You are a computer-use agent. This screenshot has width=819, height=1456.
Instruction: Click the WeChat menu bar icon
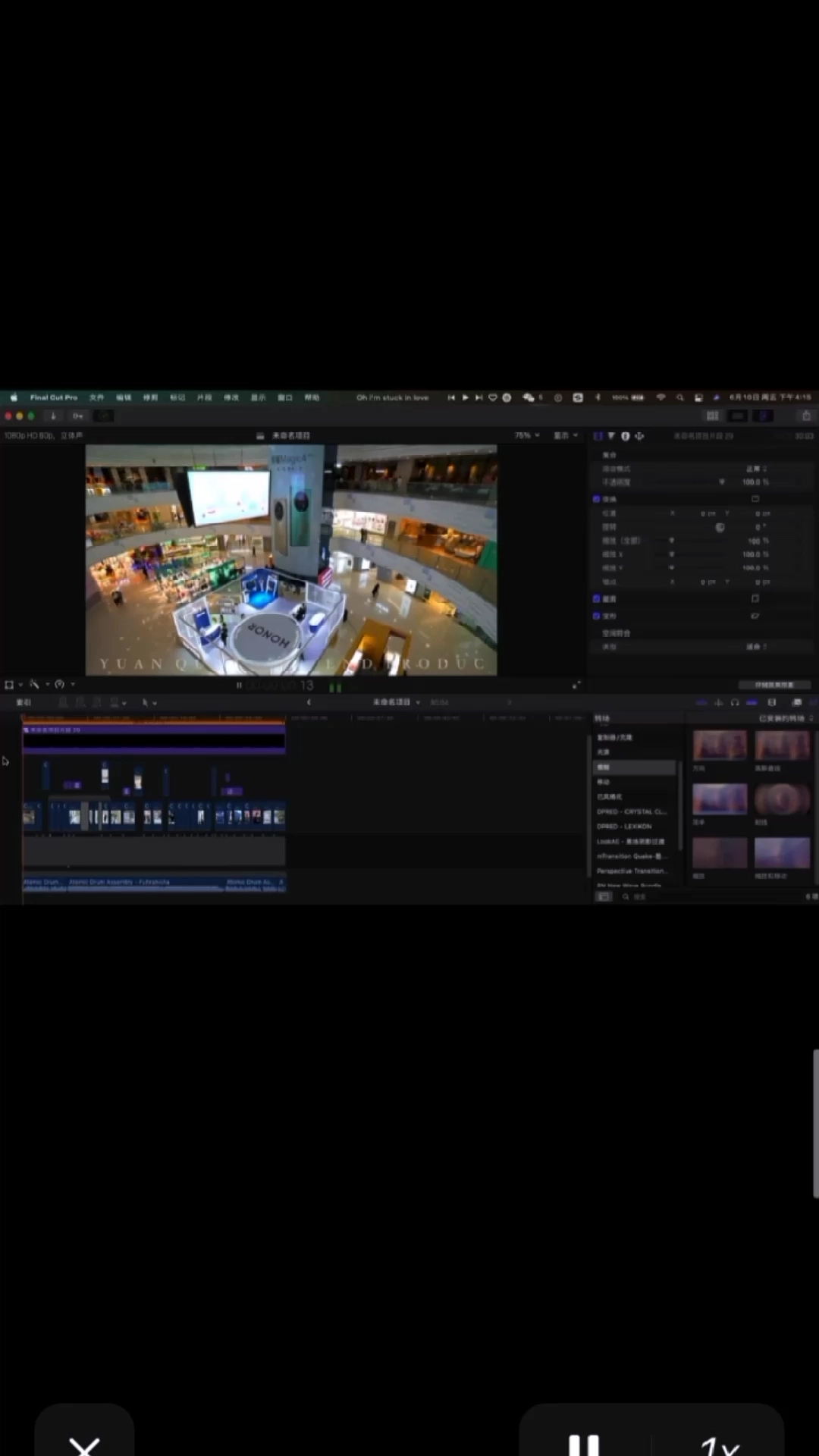[x=529, y=397]
